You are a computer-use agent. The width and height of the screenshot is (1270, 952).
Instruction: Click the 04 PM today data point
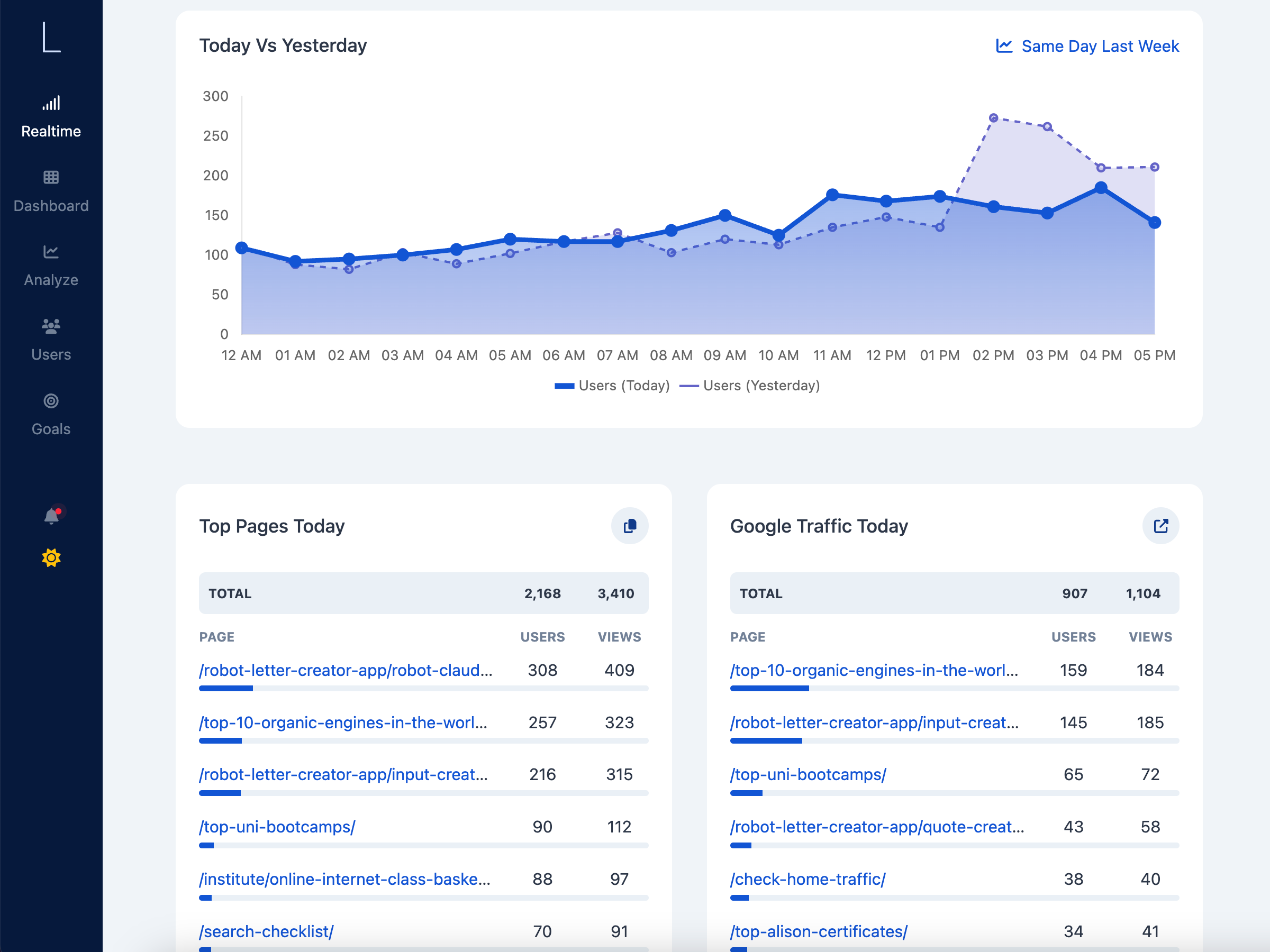pyautogui.click(x=1101, y=188)
